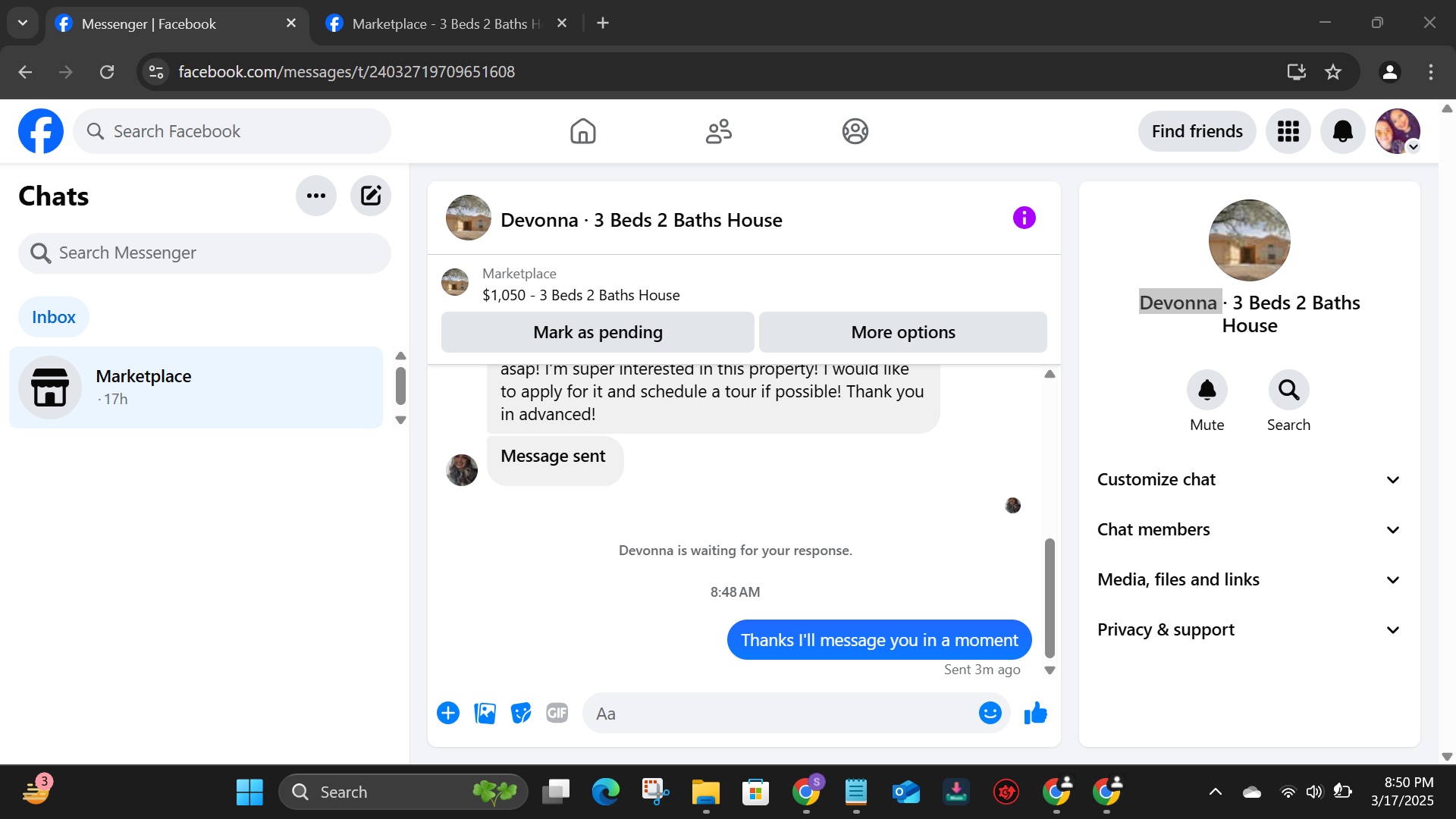
Task: Open Windows taskbar Search box
Action: pyautogui.click(x=403, y=792)
